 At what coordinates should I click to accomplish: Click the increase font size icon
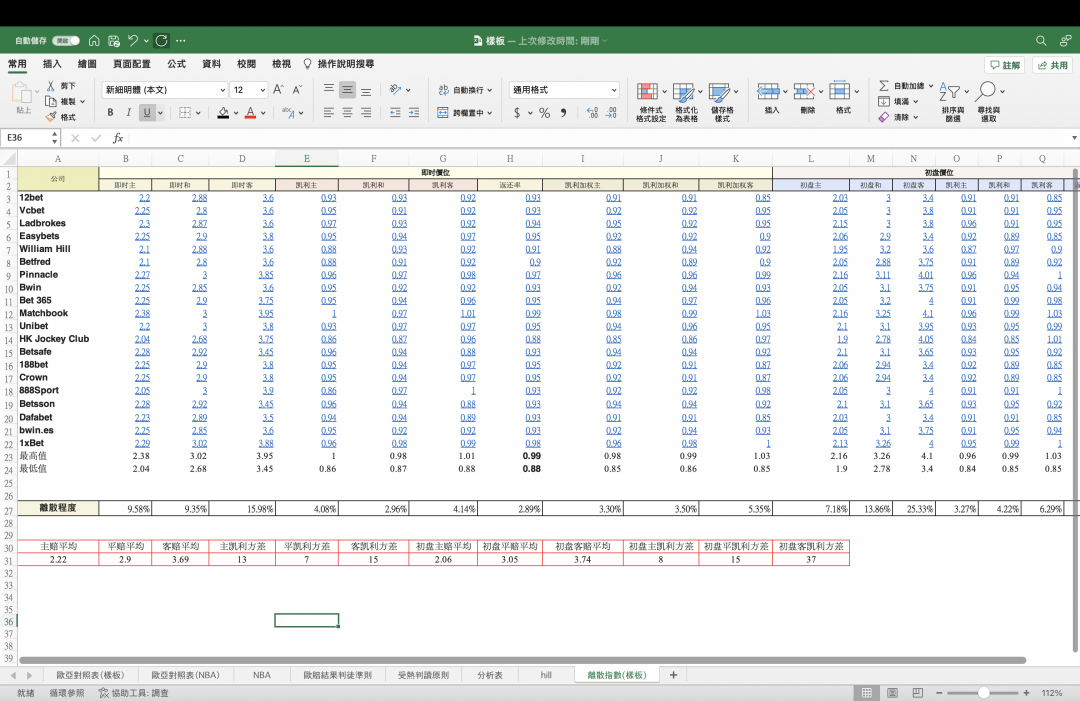pos(278,90)
